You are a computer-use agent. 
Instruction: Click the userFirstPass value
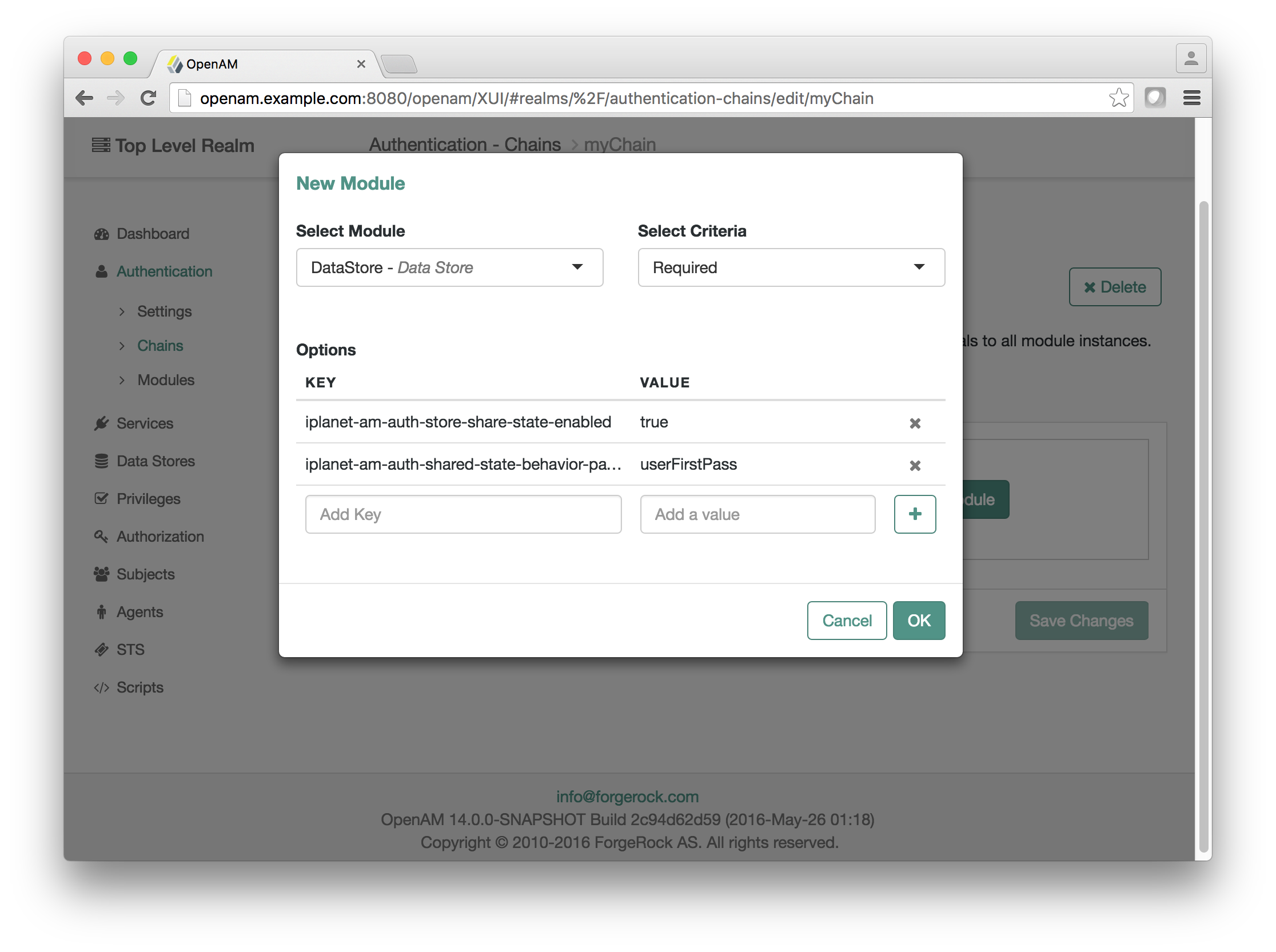click(688, 464)
